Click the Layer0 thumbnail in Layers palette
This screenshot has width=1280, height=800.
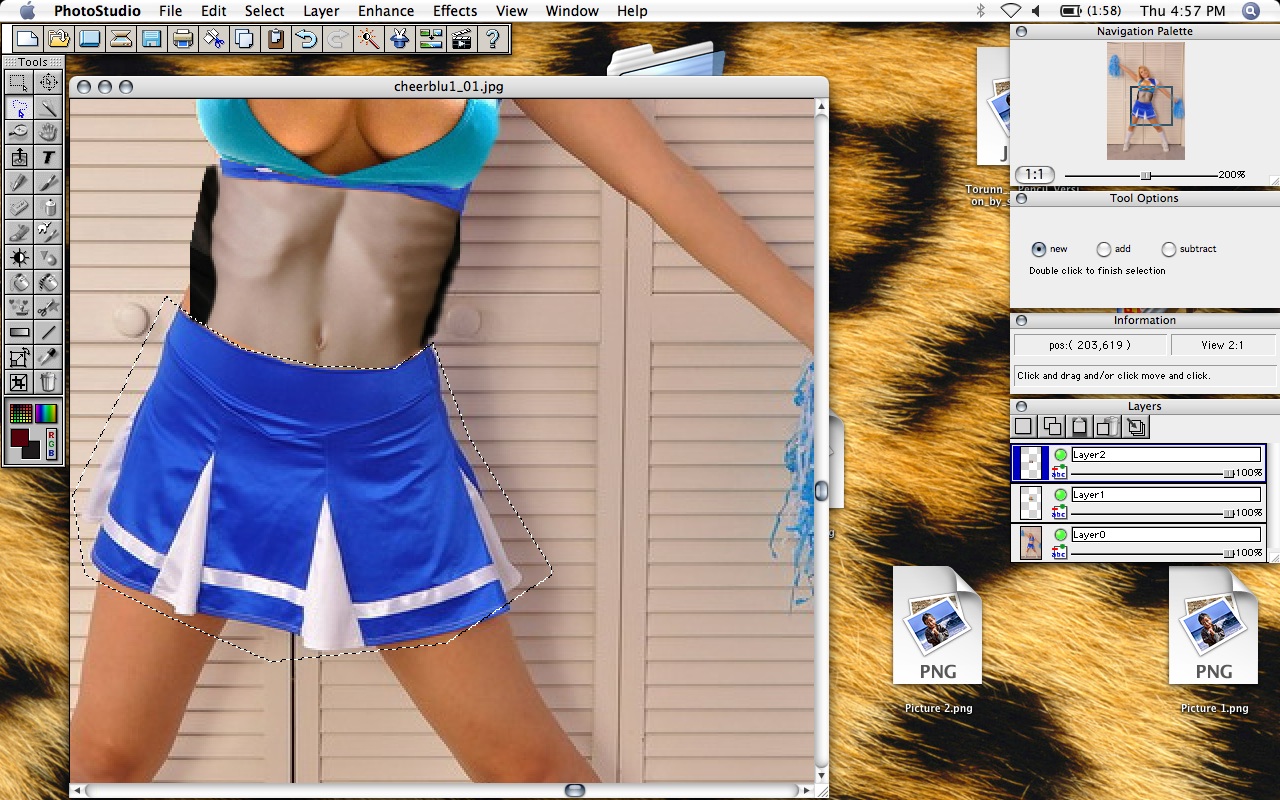(x=1030, y=543)
